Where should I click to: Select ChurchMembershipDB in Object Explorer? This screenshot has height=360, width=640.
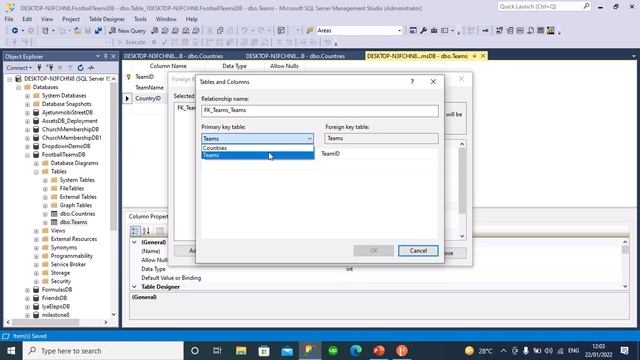70,129
